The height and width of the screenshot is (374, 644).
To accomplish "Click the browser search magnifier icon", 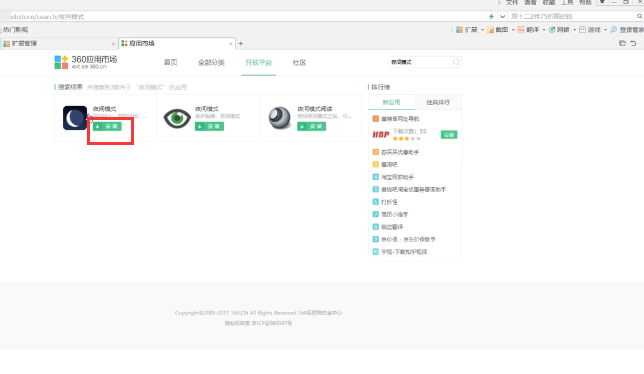I will click(x=639, y=16).
